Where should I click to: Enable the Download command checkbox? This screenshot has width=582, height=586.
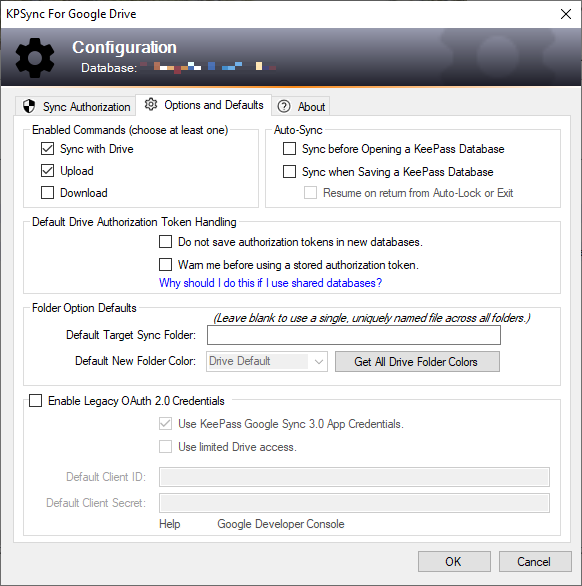(x=47, y=193)
